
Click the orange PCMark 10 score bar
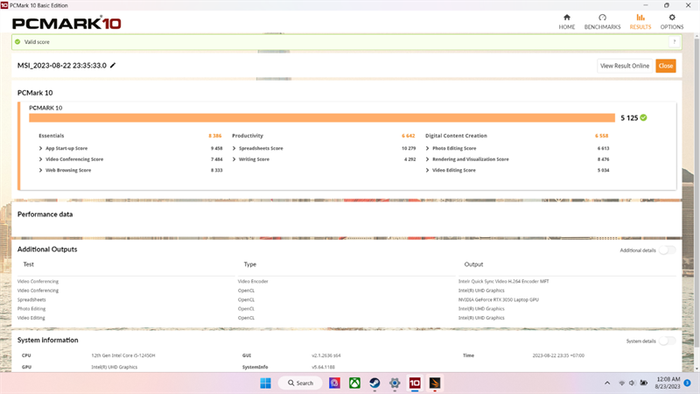322,118
